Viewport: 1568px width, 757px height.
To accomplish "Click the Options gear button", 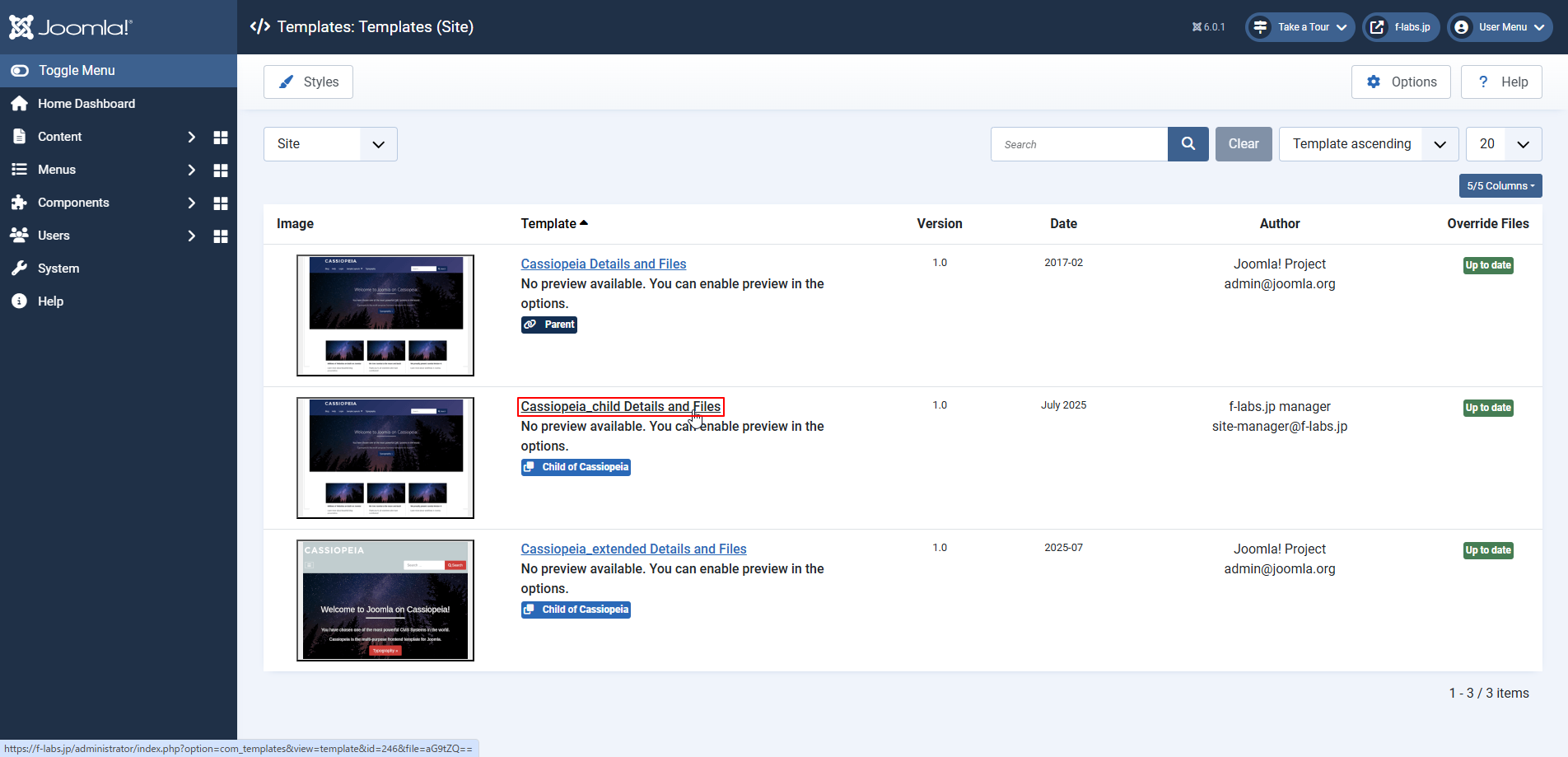I will 1400,82.
